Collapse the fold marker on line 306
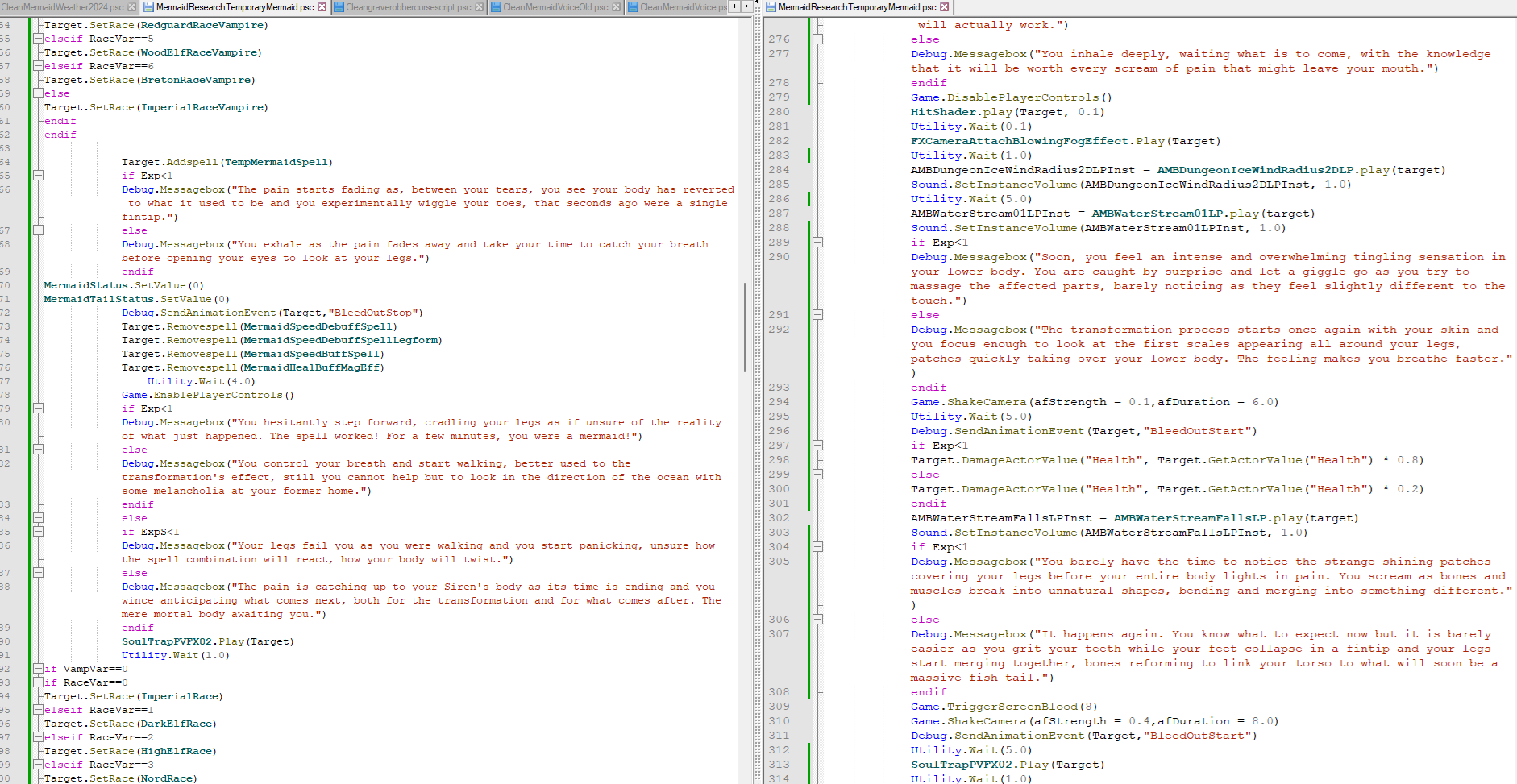 (817, 620)
